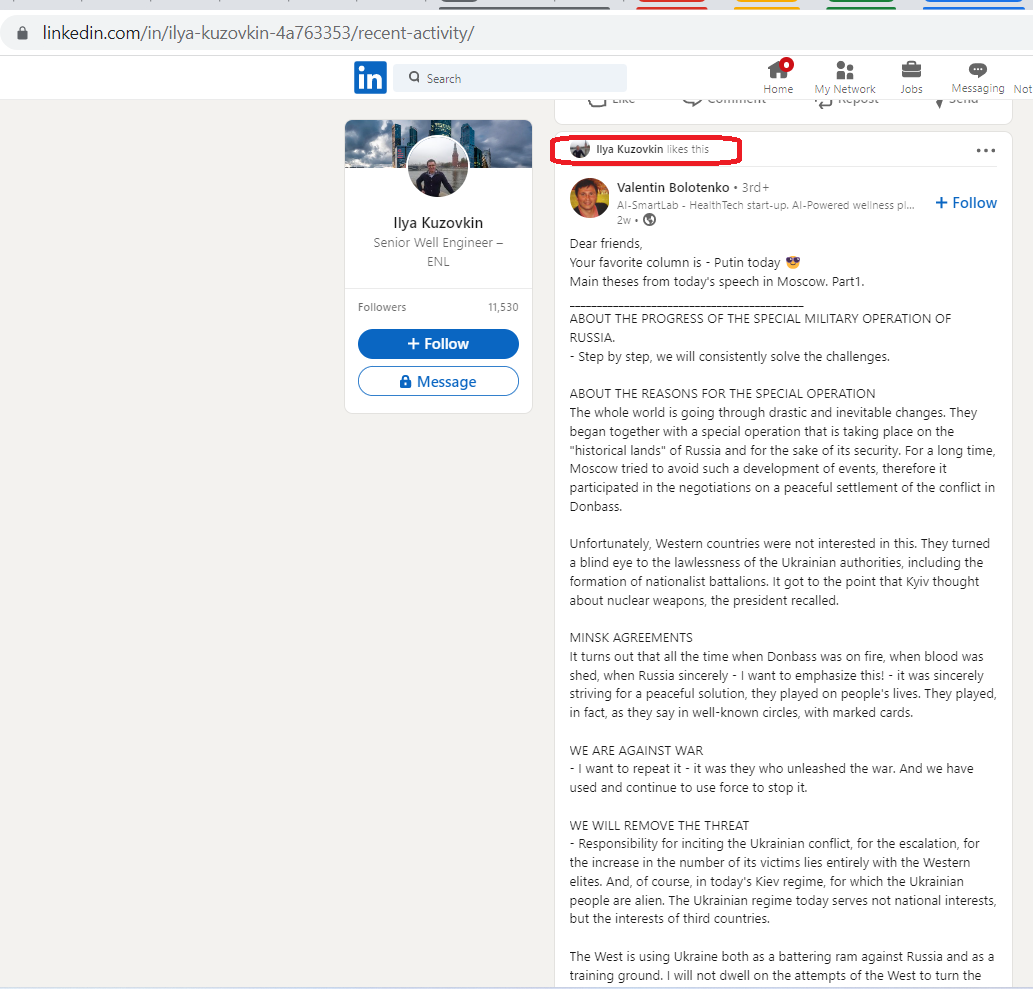Click the 'WE ARE AGAINST WAR' heading
Screen dimensions: 1033x989
(636, 750)
